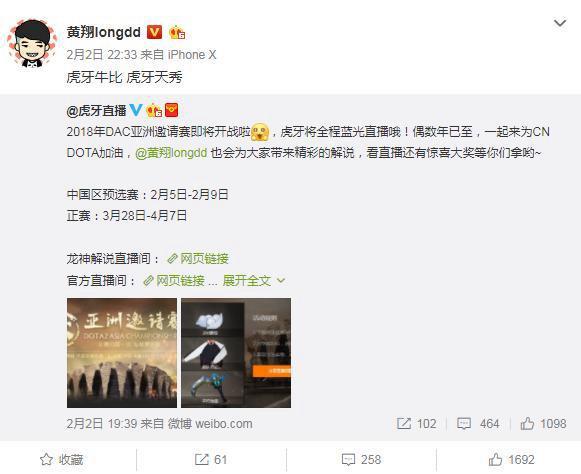581x474 pixels.
Task: Open the 官方直播间 网页链接
Action: click(174, 281)
